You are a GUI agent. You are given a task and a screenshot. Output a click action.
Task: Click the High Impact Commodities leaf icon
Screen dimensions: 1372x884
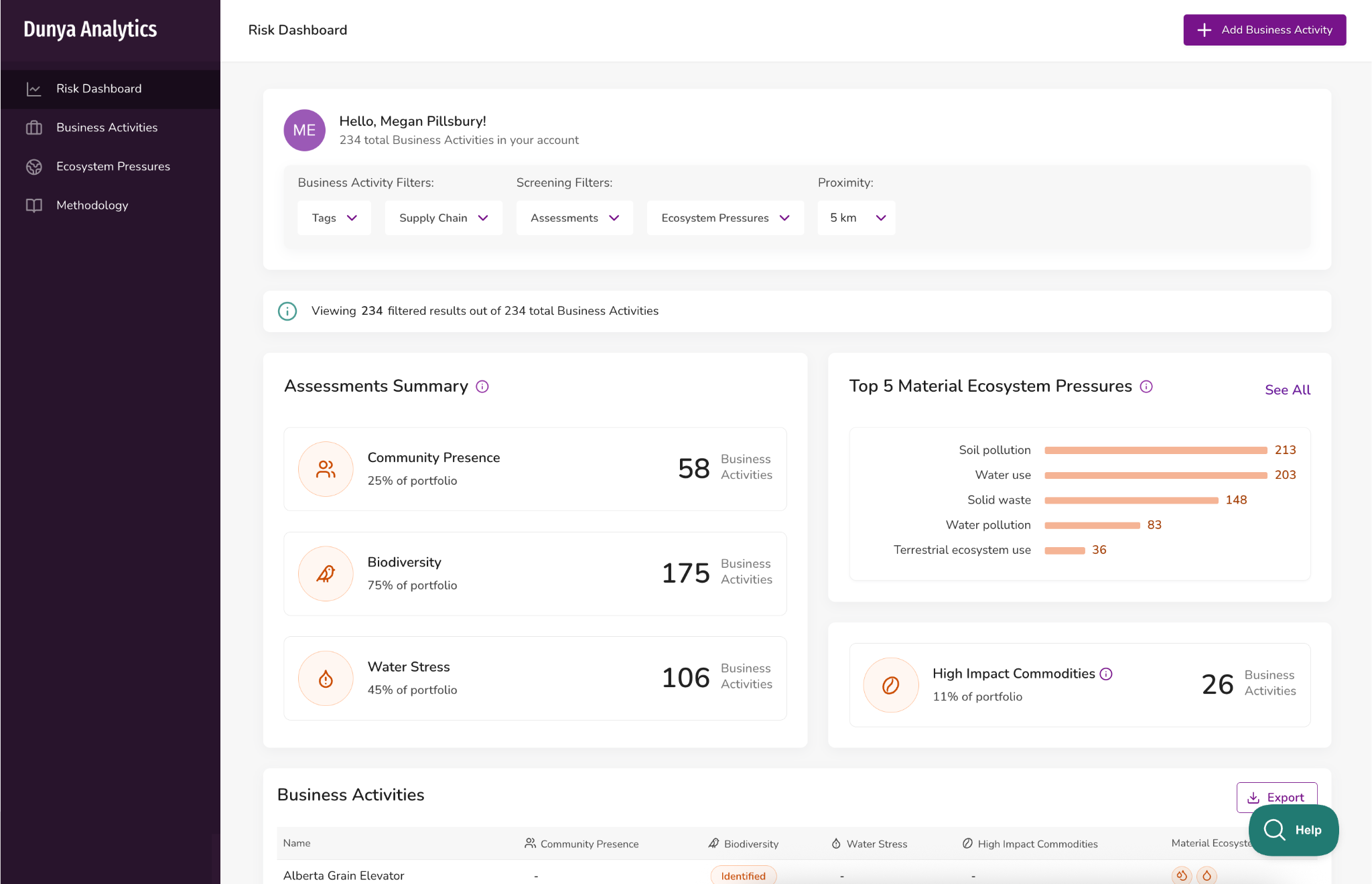click(890, 685)
